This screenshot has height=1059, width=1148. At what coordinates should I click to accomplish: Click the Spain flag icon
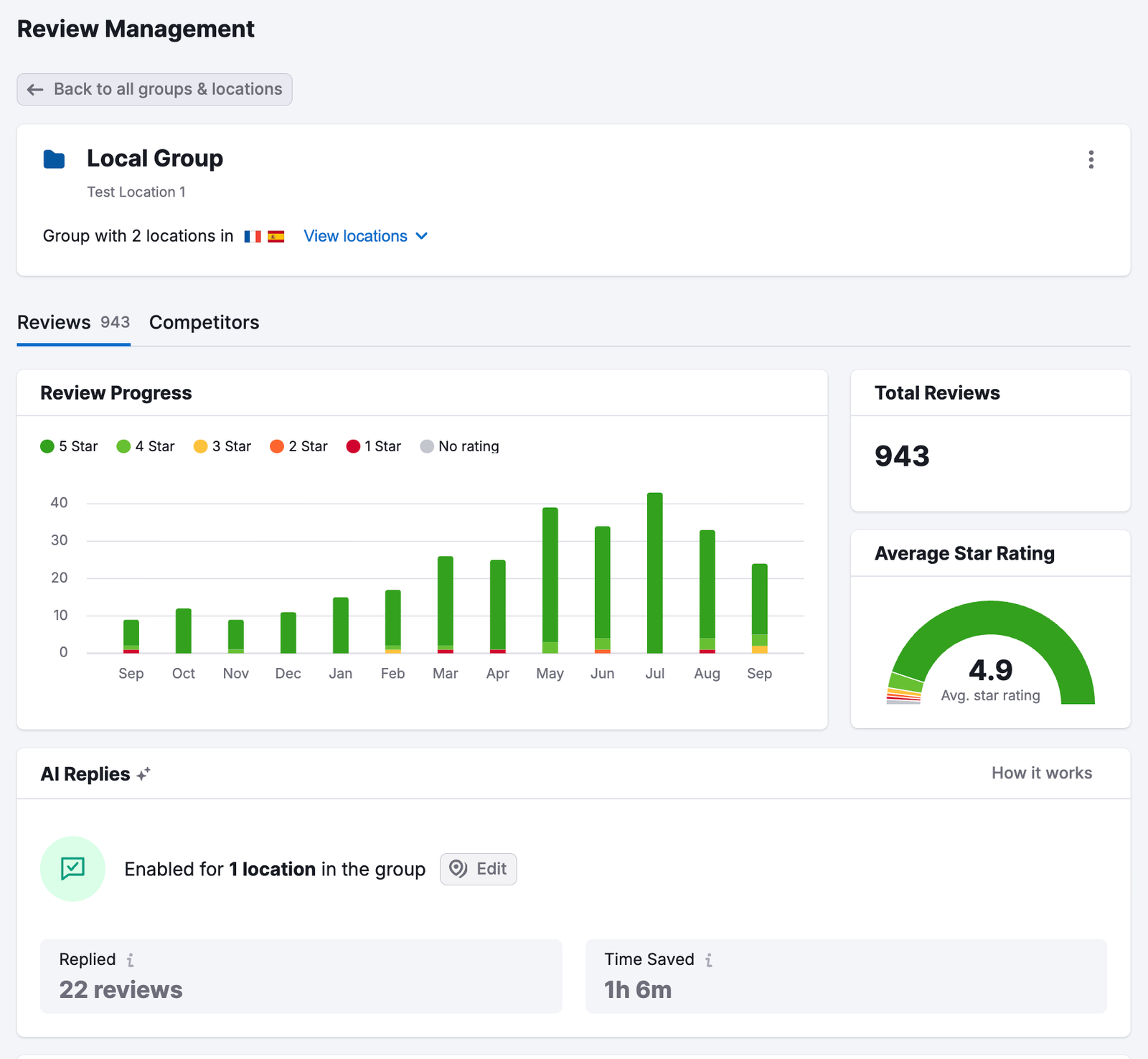276,237
